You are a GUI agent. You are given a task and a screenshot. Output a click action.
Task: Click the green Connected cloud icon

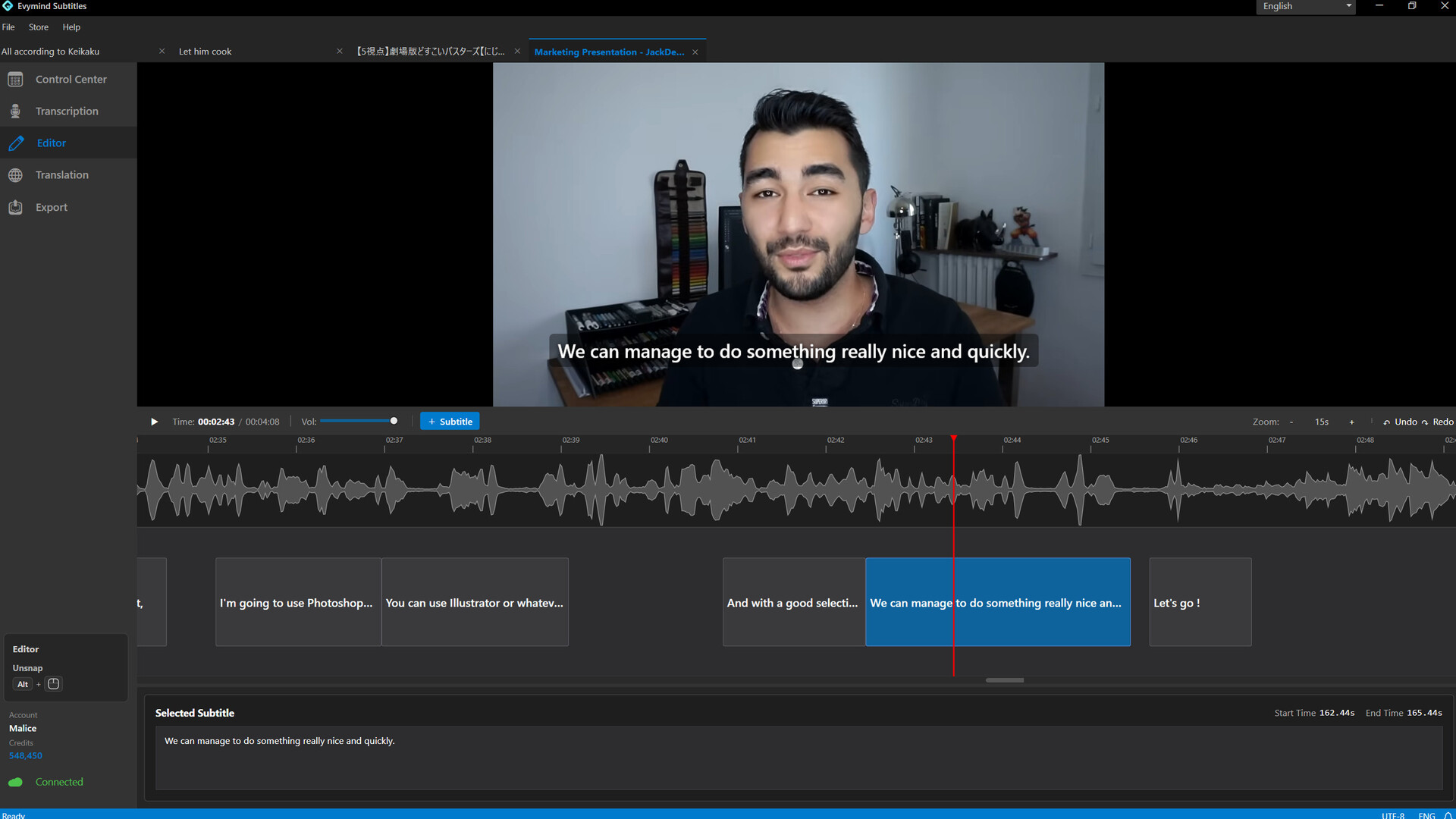click(x=15, y=782)
